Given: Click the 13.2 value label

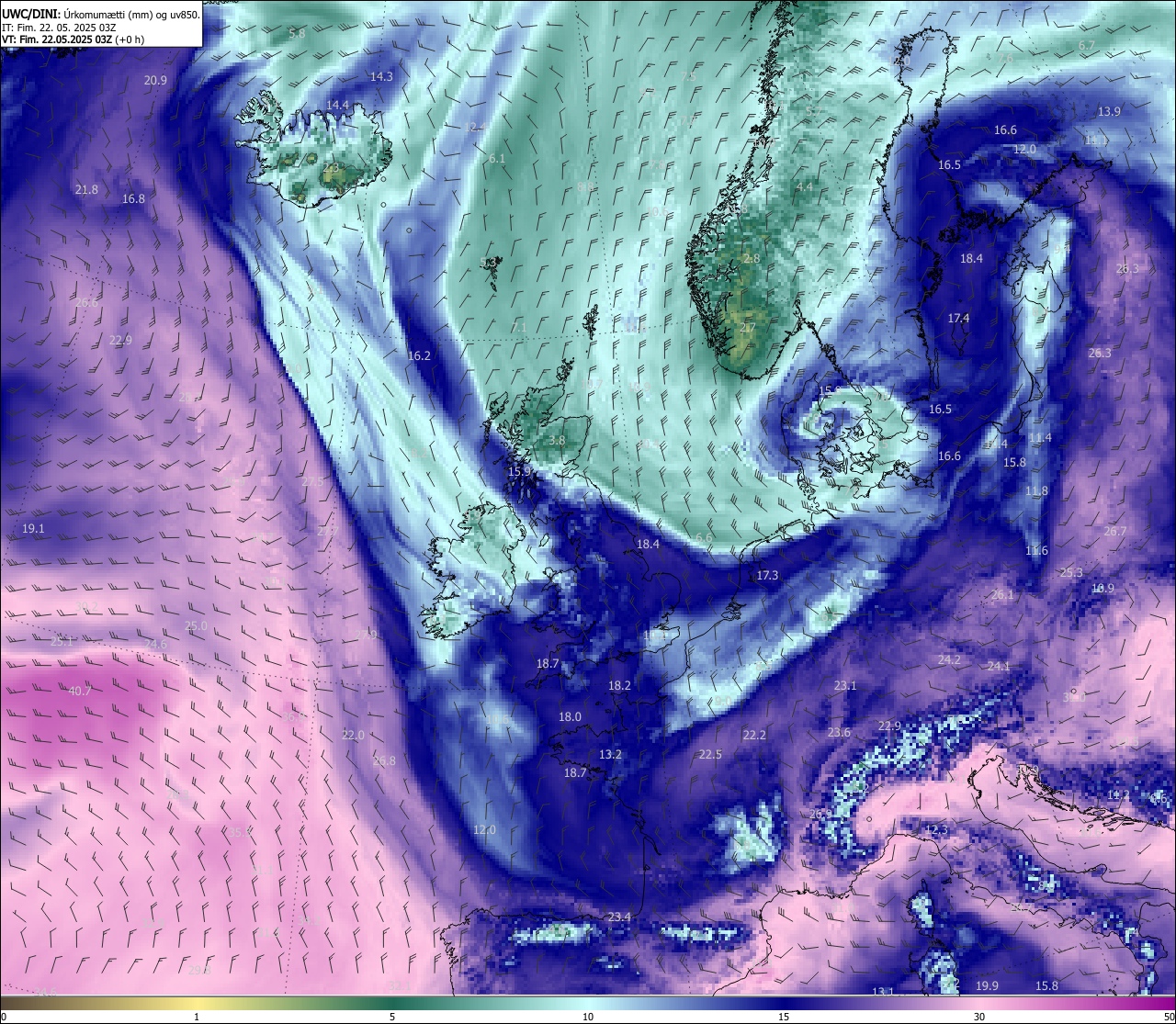Looking at the screenshot, I should (x=610, y=755).
